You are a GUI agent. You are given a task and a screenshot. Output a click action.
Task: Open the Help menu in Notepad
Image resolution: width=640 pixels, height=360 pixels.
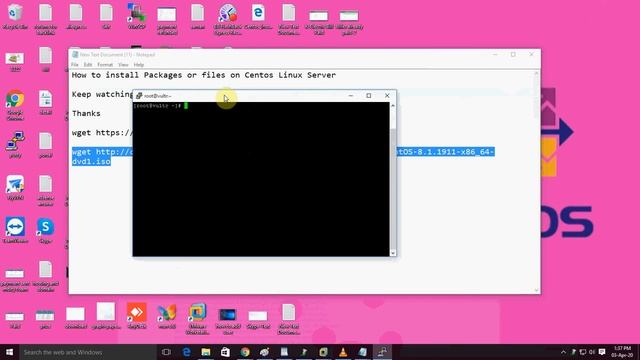click(139, 64)
